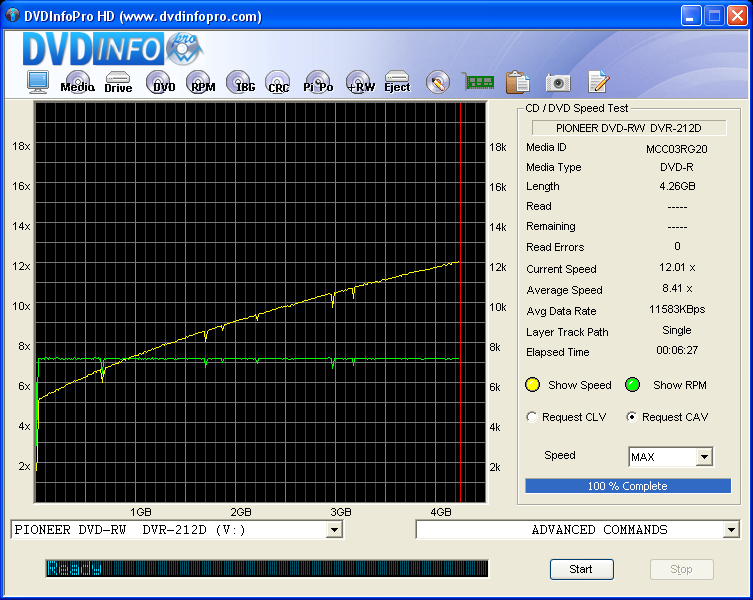Open the green memory card icon
This screenshot has width=753, height=600.
(478, 82)
